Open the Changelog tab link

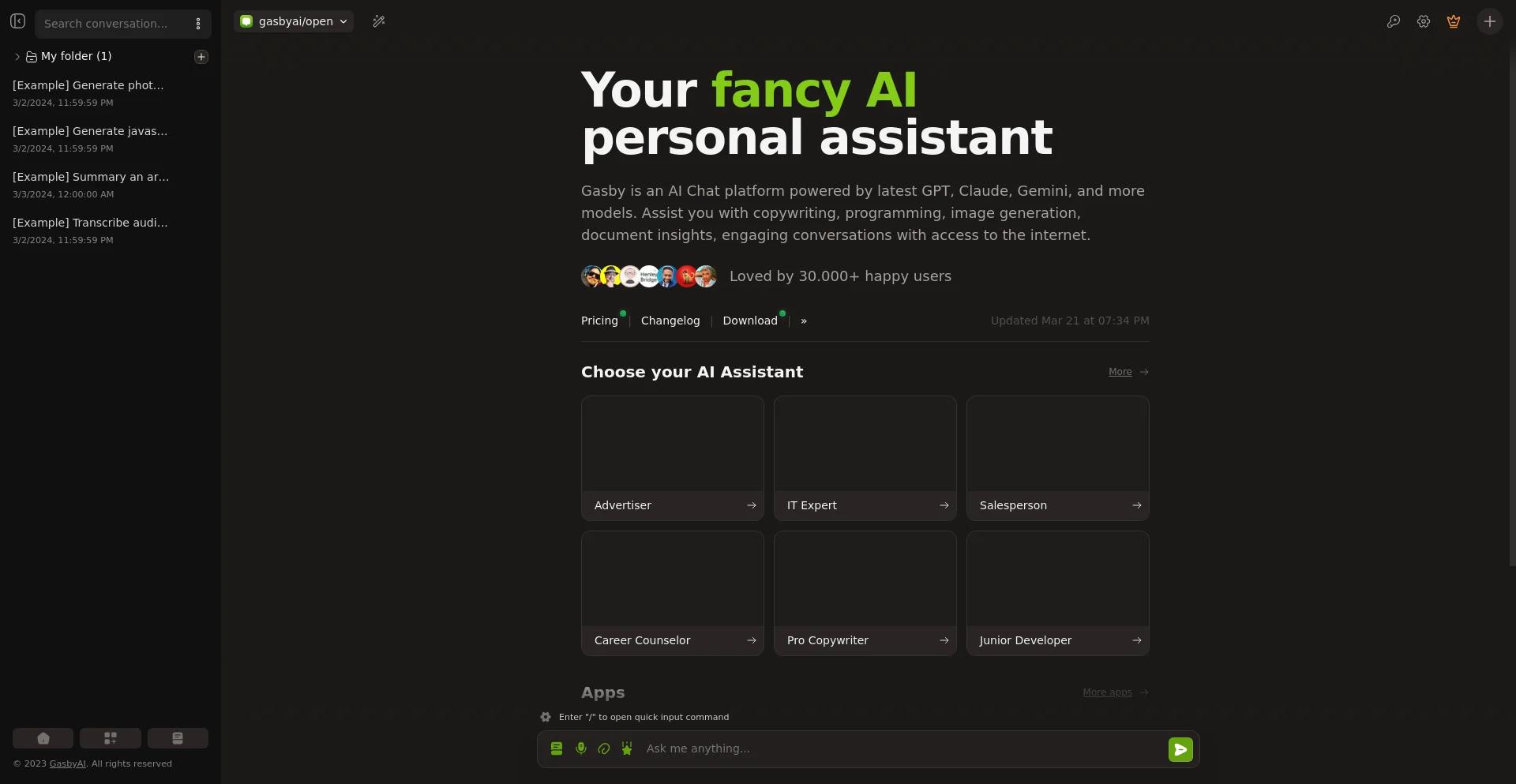pos(670,321)
